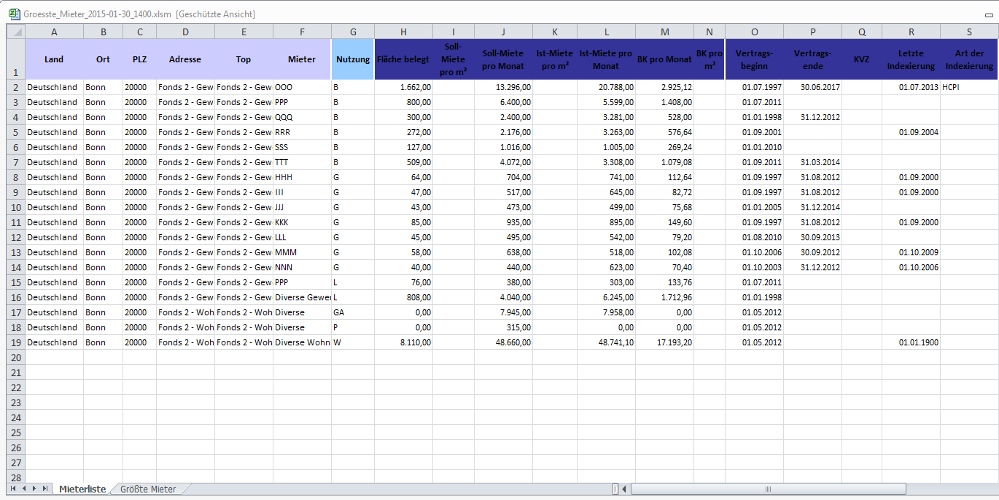Click the Art der Indexierung header cell

pyautogui.click(x=969, y=59)
